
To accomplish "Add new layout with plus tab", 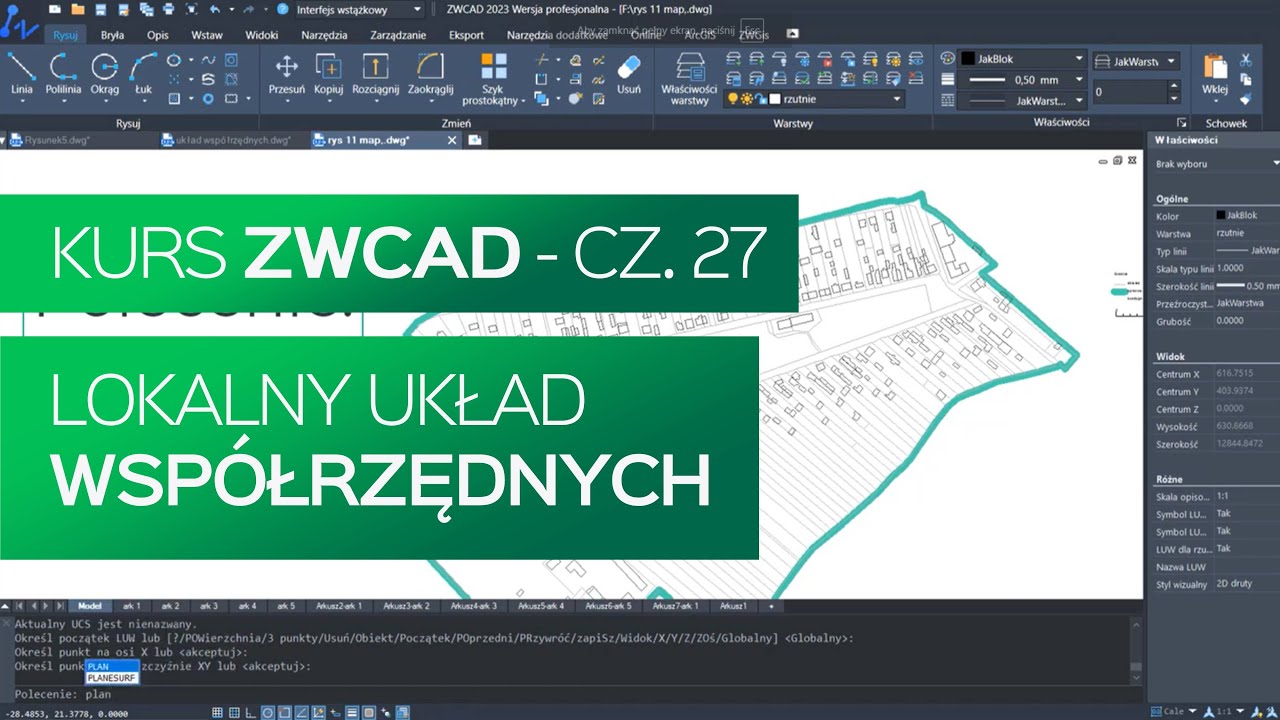I will [770, 606].
